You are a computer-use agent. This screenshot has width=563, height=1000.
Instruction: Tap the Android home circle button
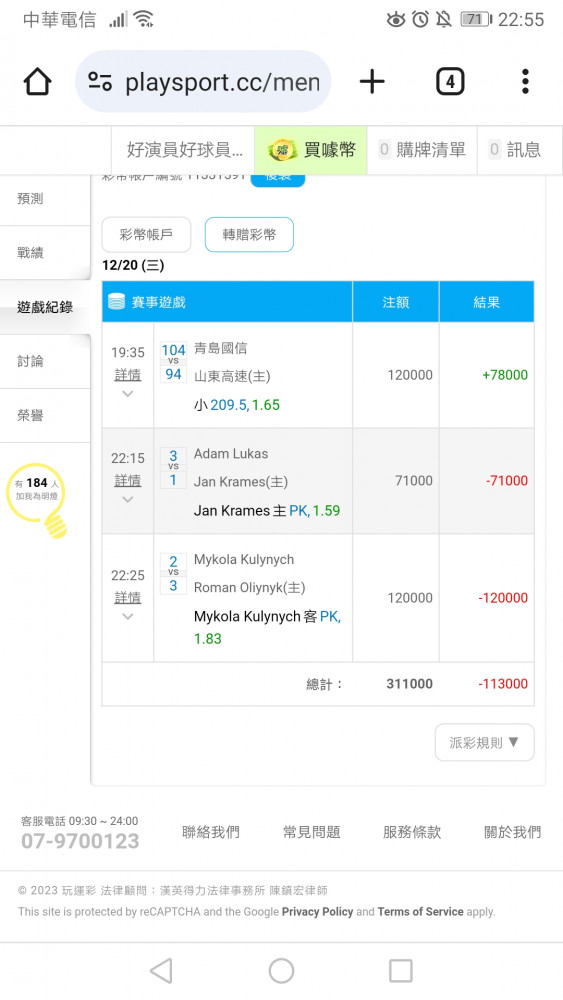coord(281,971)
